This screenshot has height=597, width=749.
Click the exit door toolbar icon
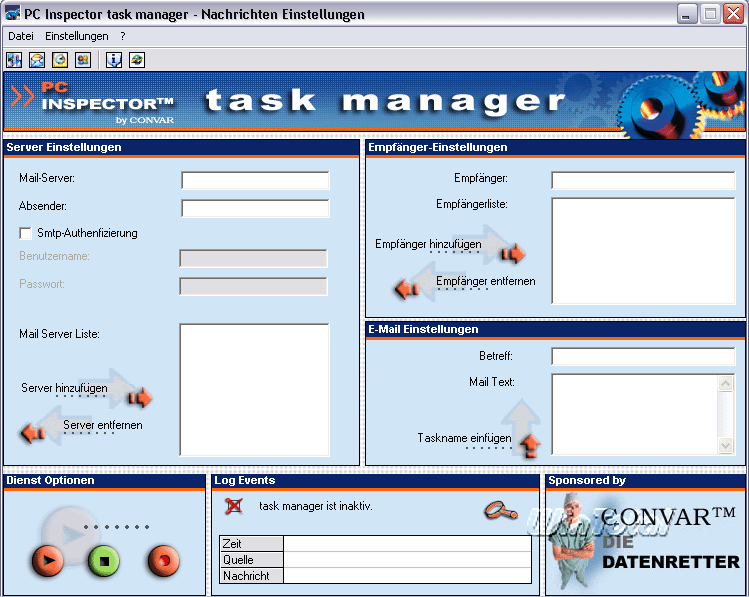point(14,60)
